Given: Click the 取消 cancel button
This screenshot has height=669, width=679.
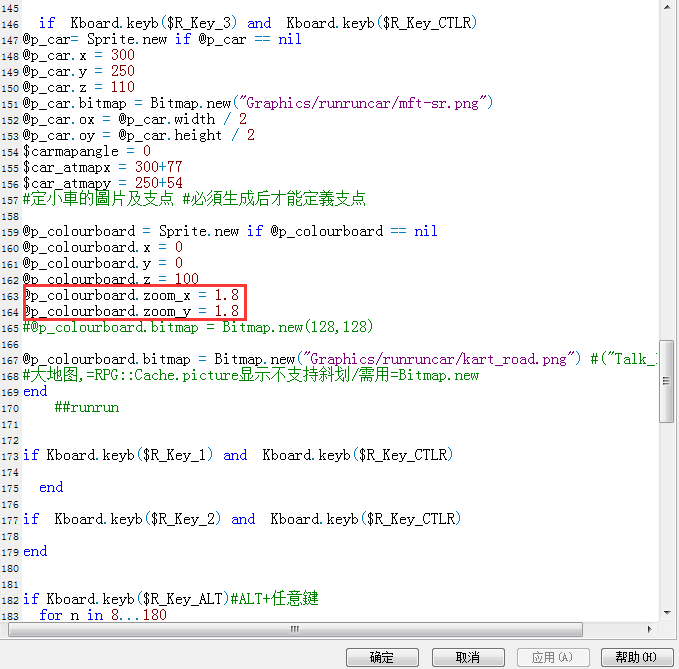Looking at the screenshot, I should (468, 657).
